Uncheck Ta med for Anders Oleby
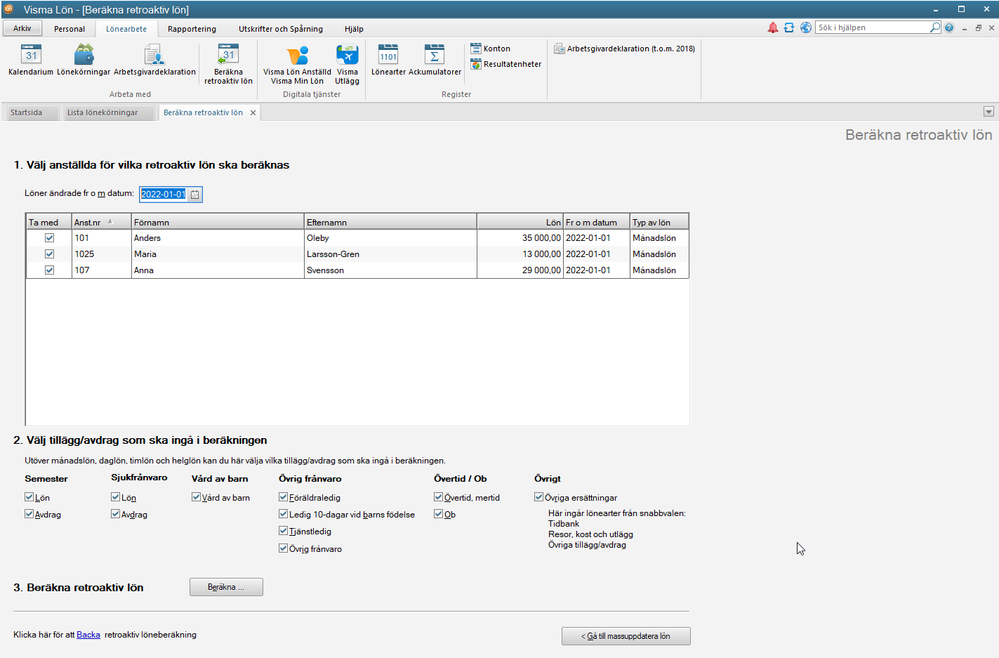 click(49, 238)
